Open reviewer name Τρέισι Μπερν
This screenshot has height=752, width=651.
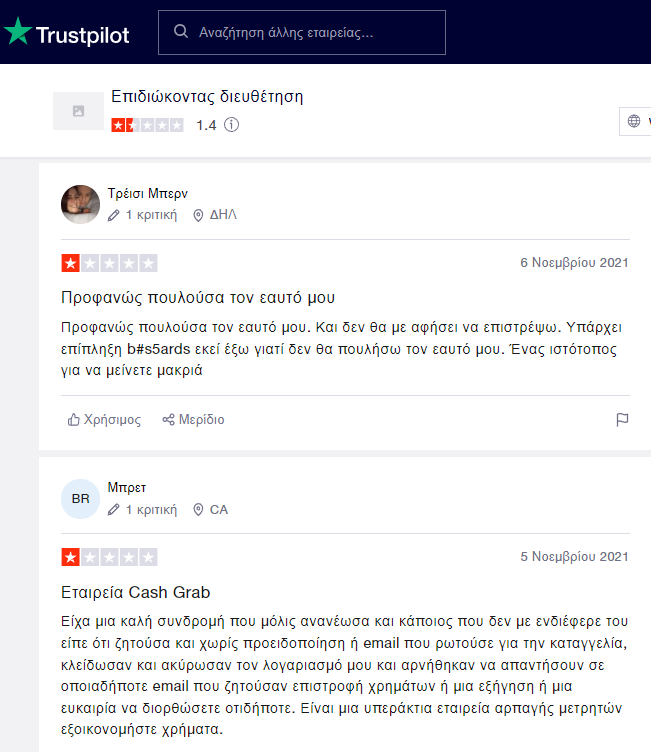coord(148,193)
